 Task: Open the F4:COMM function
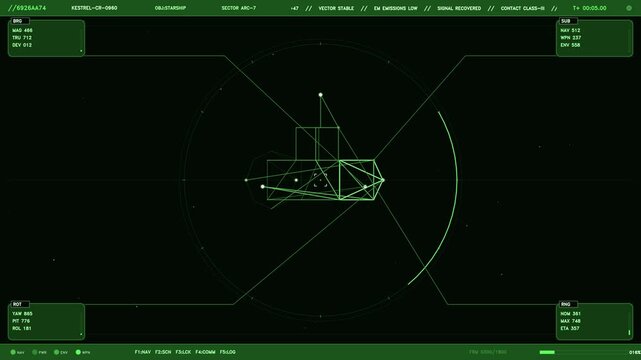(x=205, y=352)
